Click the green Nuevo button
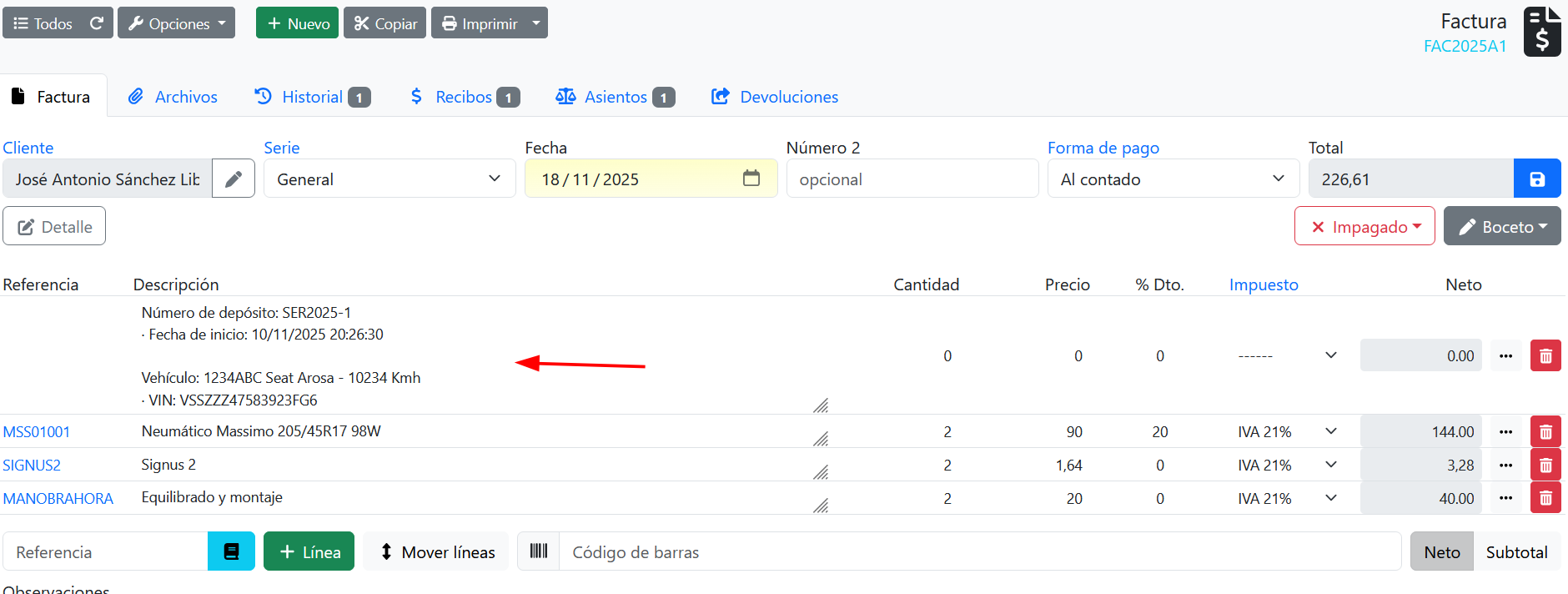 tap(297, 23)
